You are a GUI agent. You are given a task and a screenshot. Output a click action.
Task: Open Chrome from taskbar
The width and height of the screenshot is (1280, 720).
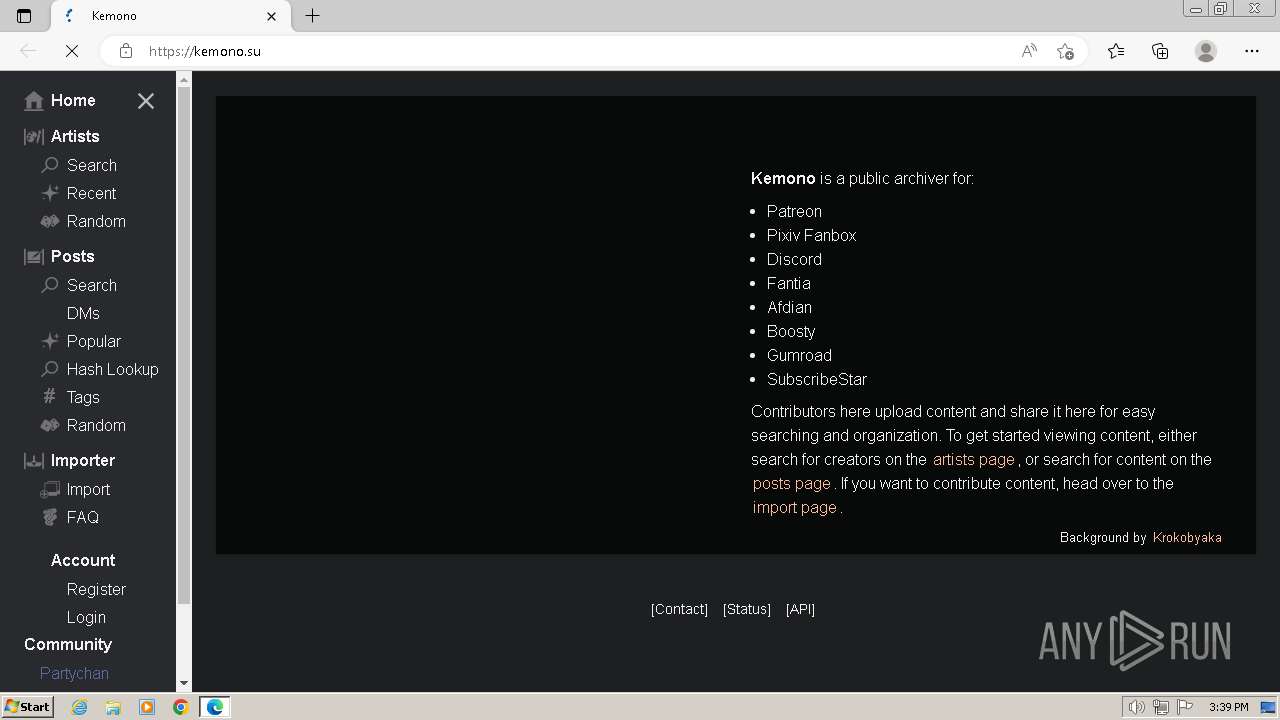pos(180,707)
